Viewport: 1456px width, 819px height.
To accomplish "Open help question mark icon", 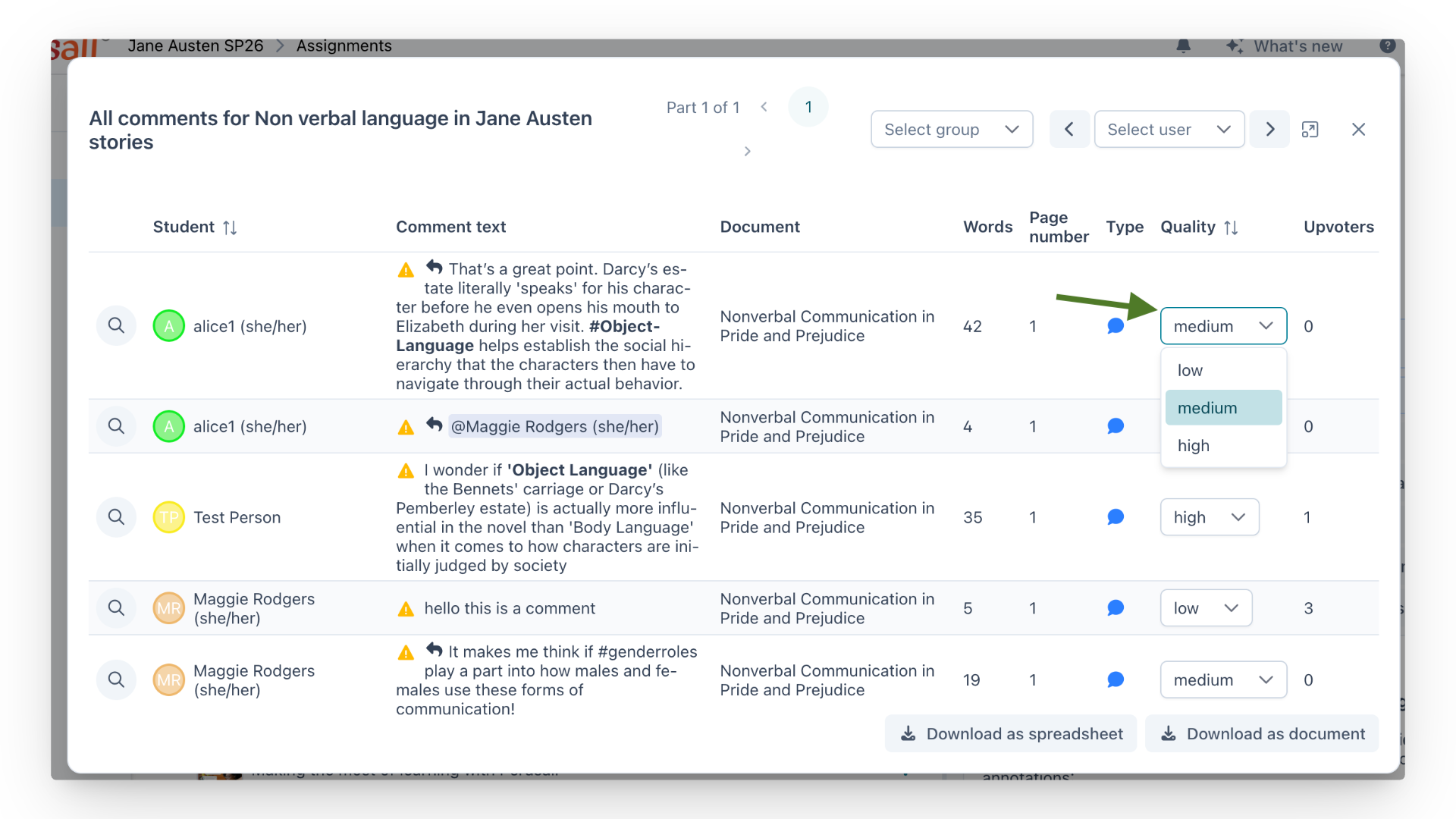I will click(1388, 45).
